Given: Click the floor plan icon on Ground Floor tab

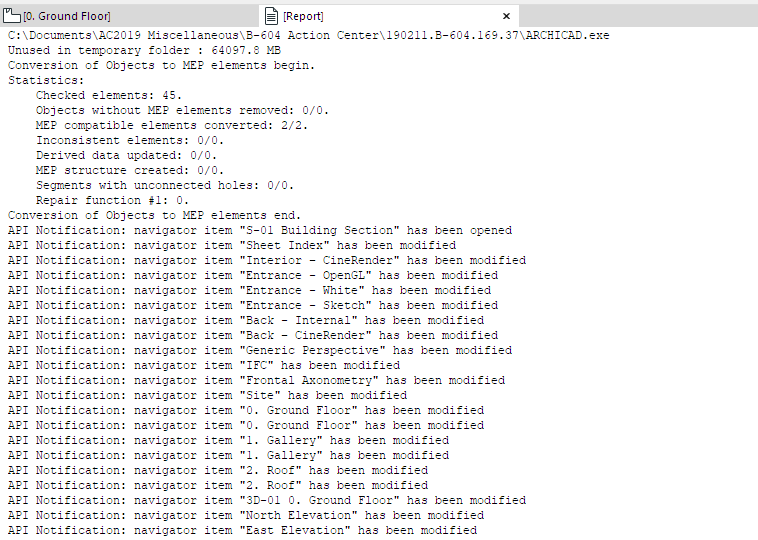Looking at the screenshot, I should pos(12,16).
